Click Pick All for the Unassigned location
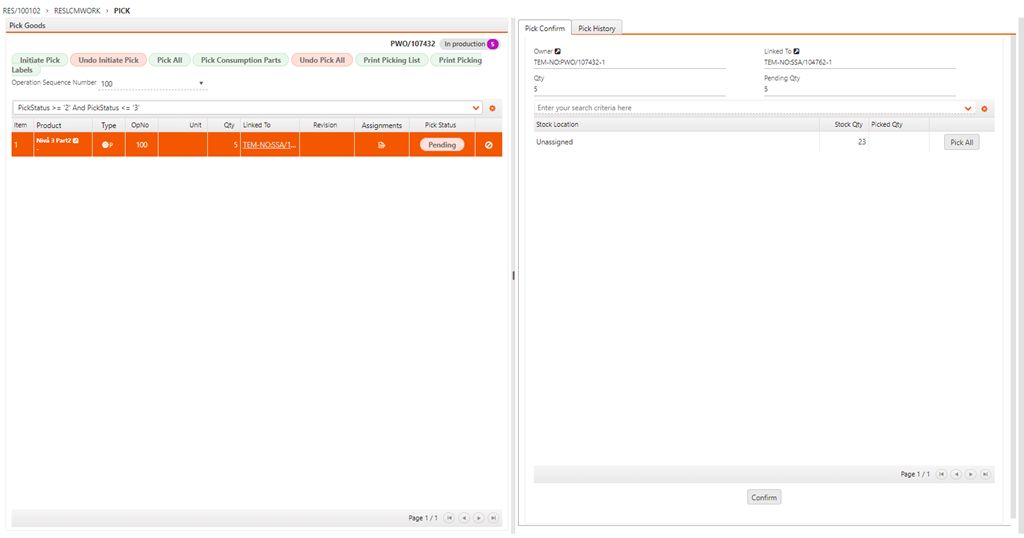Viewport: 1024px width, 538px height. (x=962, y=143)
